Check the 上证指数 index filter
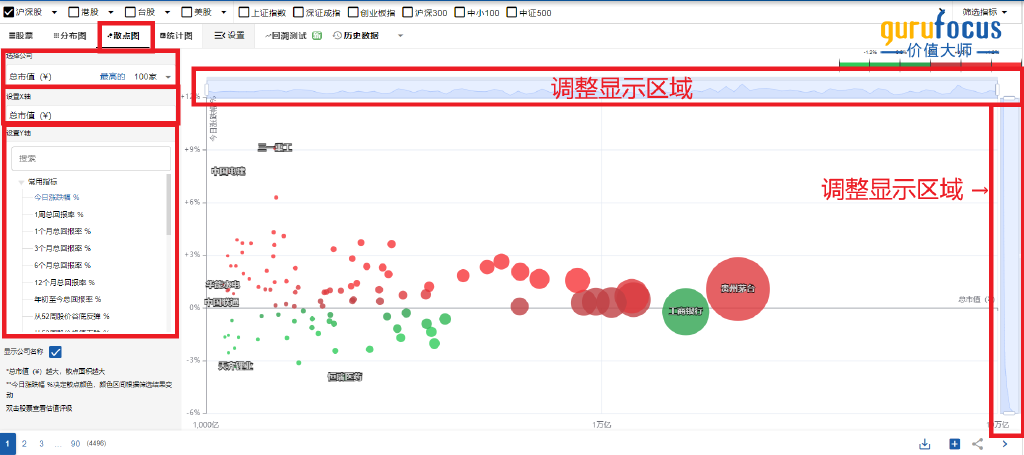Image resolution: width=1024 pixels, height=455 pixels. [244, 12]
